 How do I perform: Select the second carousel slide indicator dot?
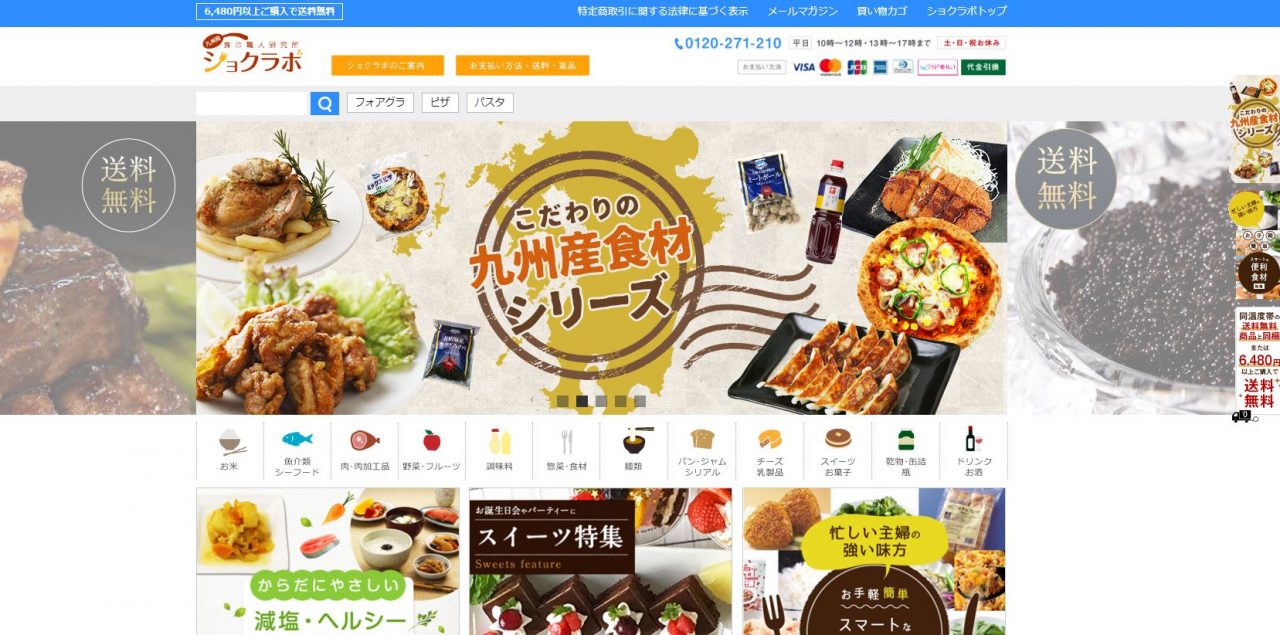tap(582, 401)
